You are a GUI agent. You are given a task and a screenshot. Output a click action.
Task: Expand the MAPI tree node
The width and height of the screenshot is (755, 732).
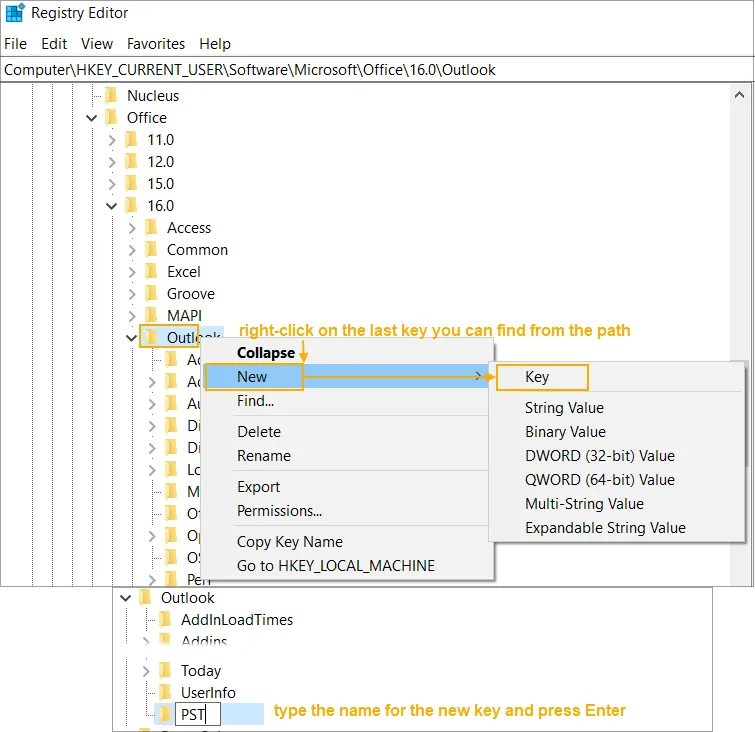(x=132, y=316)
